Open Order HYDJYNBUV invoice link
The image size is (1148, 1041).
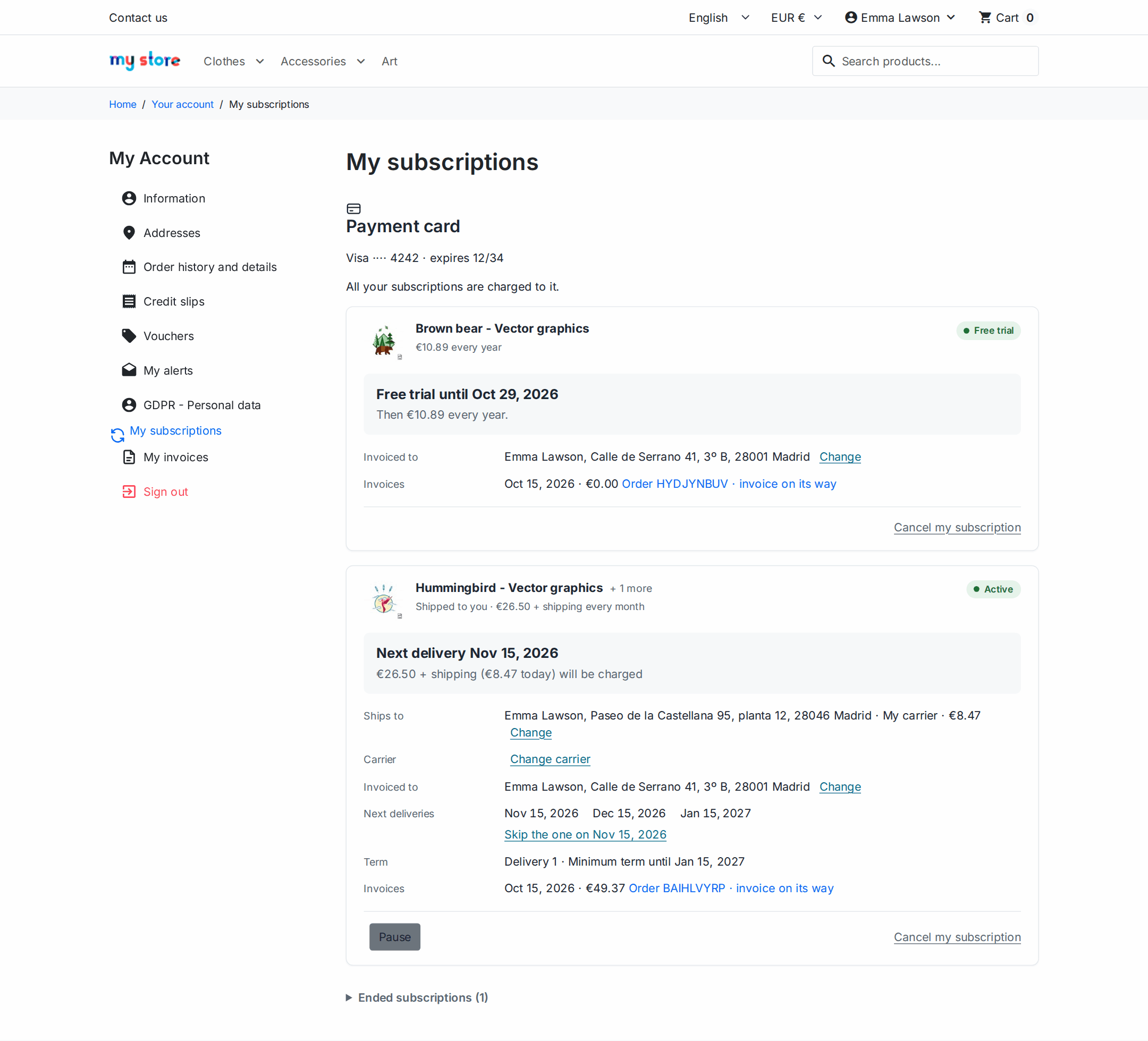pos(729,484)
